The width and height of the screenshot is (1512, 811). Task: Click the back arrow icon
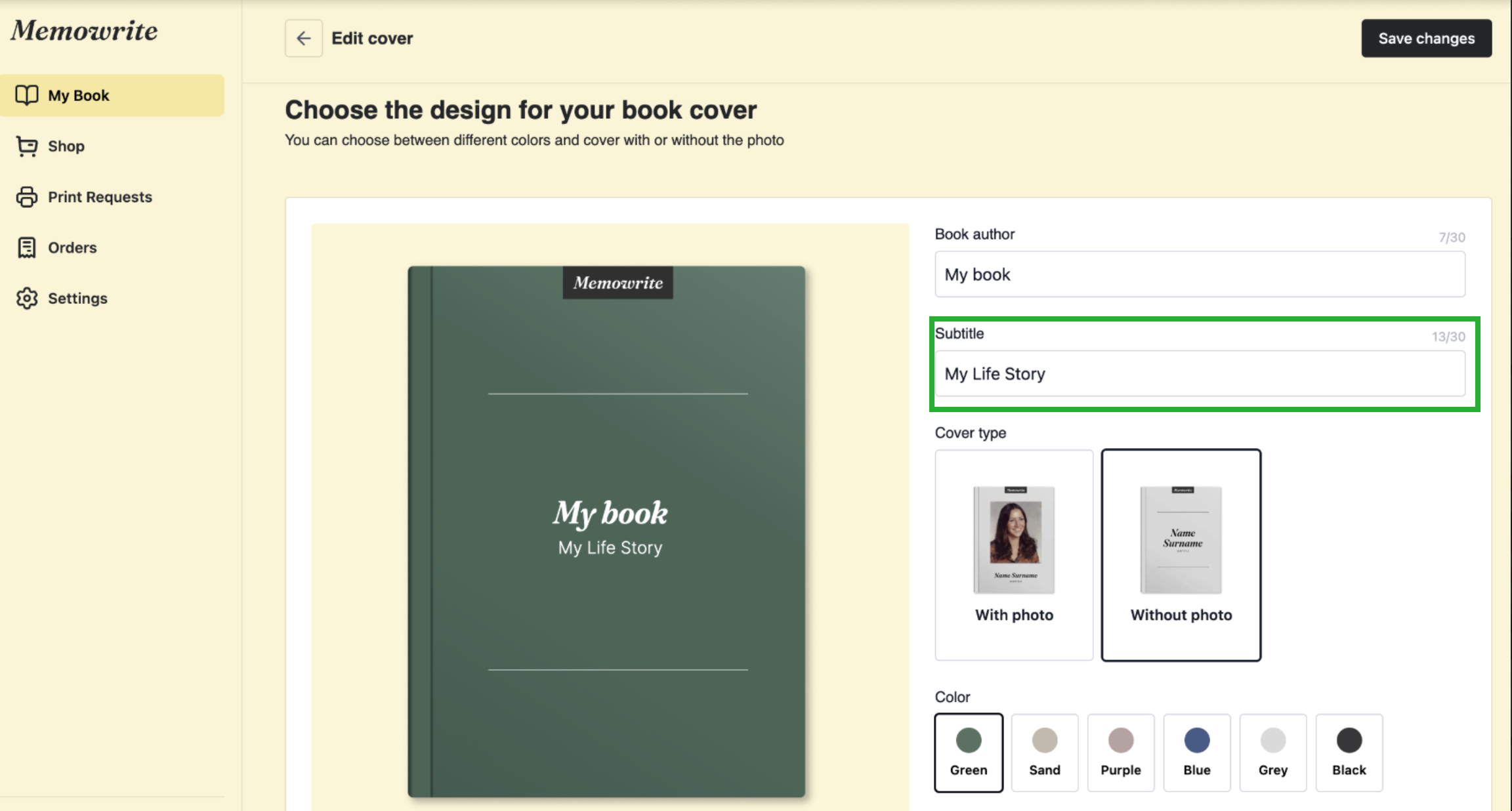pyautogui.click(x=303, y=39)
